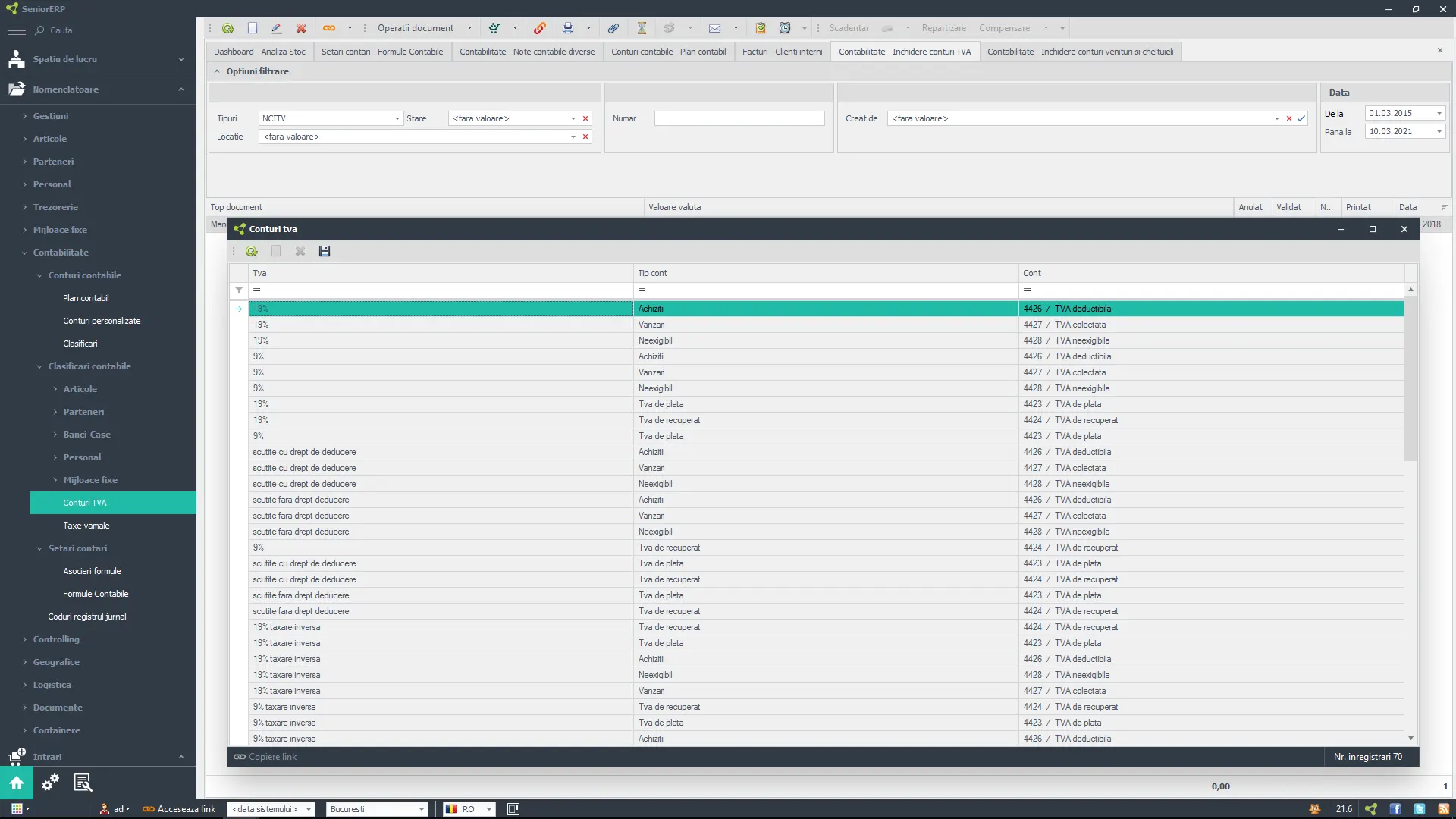Open the De la date dropdown
This screenshot has width=1456, height=819.
[x=1439, y=113]
